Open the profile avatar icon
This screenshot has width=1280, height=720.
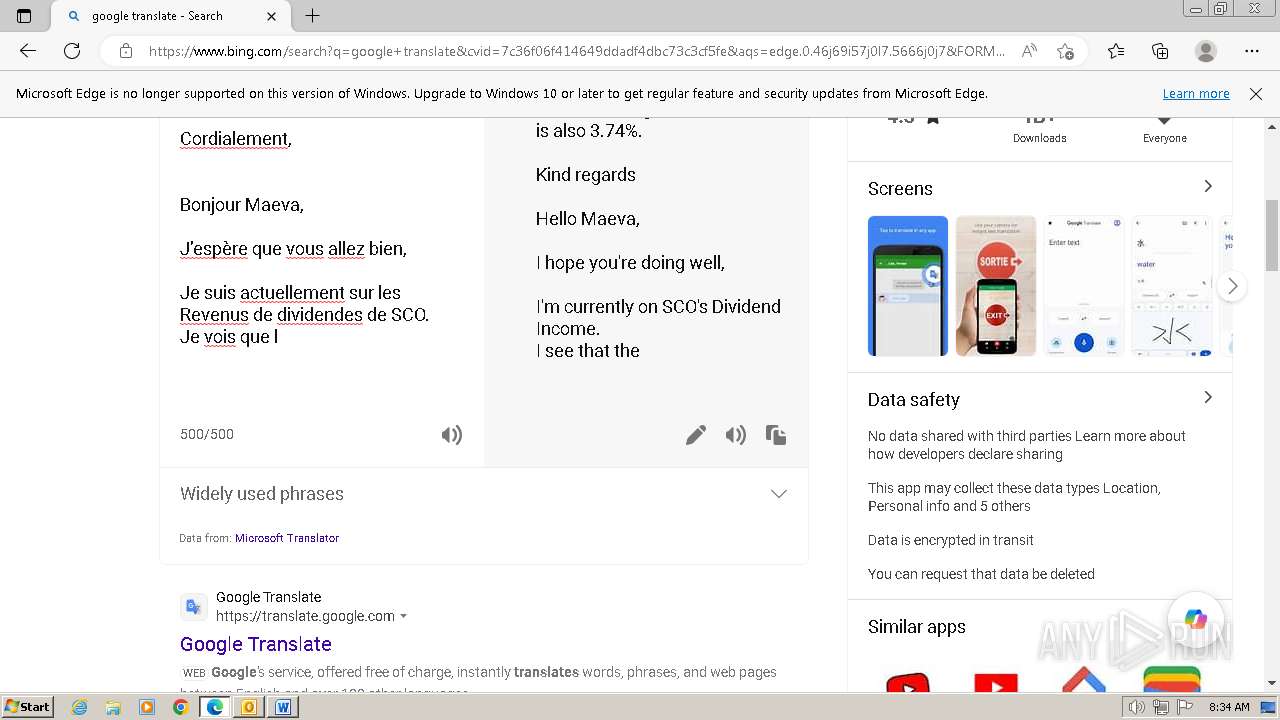1206,51
